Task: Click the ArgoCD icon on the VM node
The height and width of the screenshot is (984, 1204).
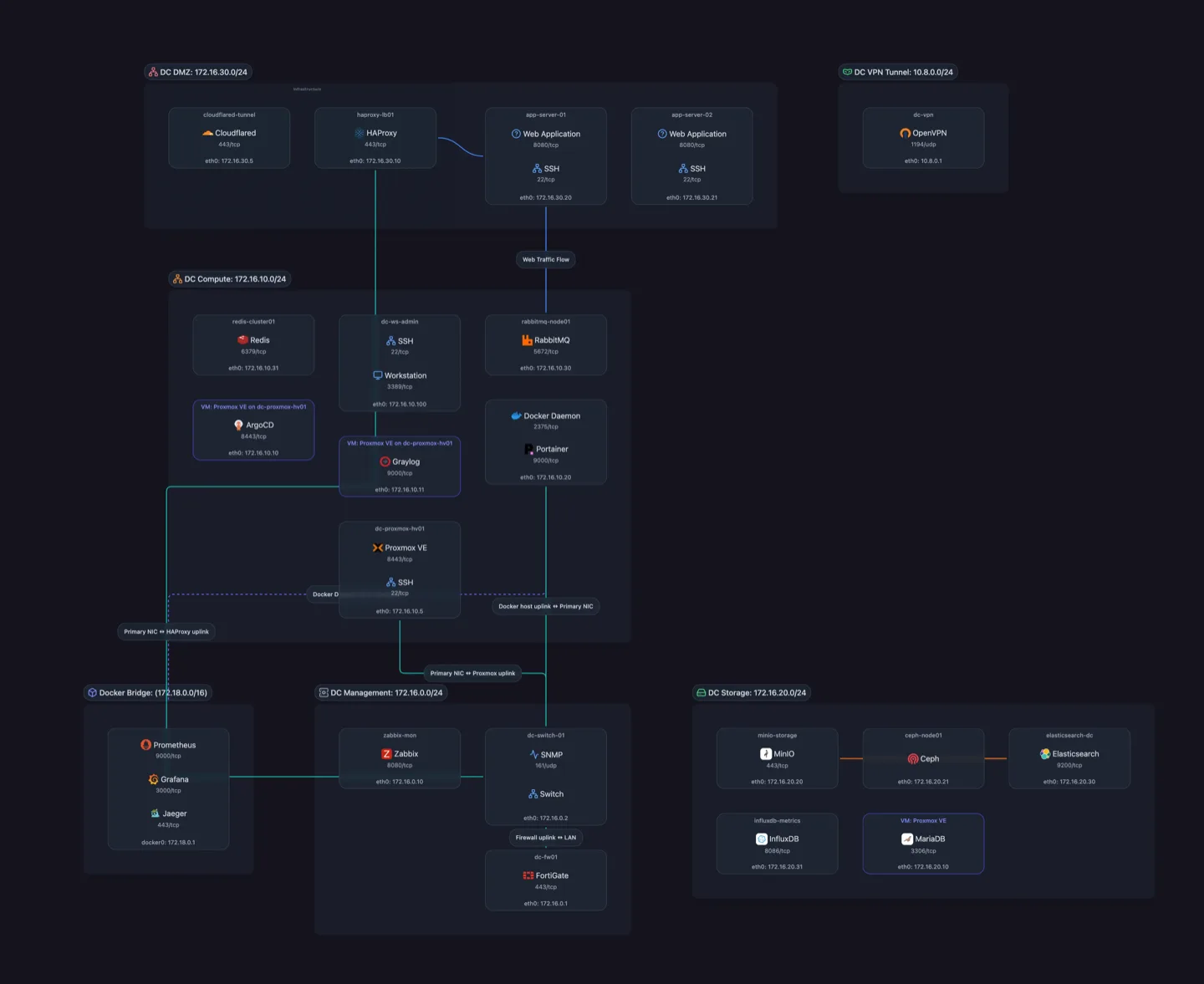Action: [239, 424]
